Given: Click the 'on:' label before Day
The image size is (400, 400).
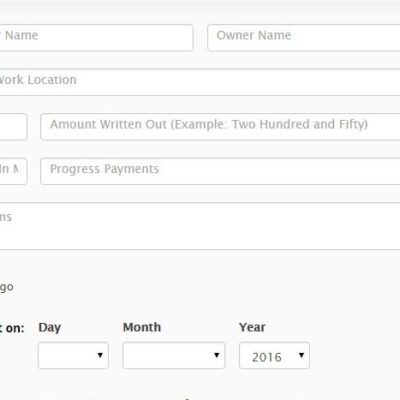Looking at the screenshot, I should (x=15, y=328).
